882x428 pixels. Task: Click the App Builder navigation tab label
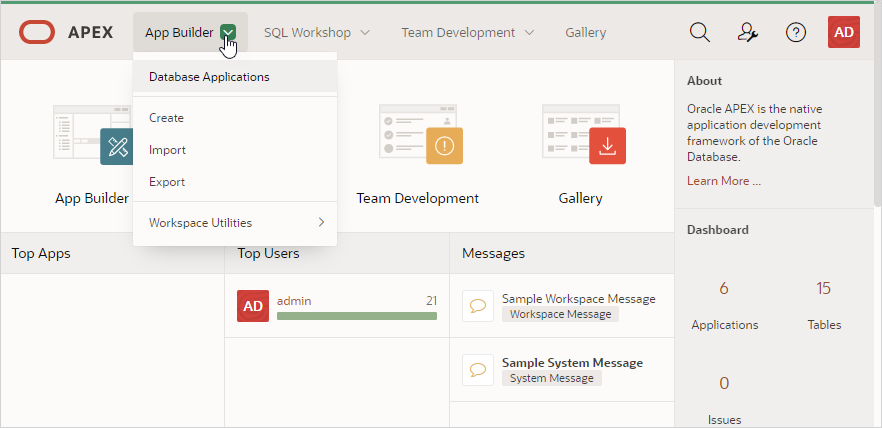point(179,33)
